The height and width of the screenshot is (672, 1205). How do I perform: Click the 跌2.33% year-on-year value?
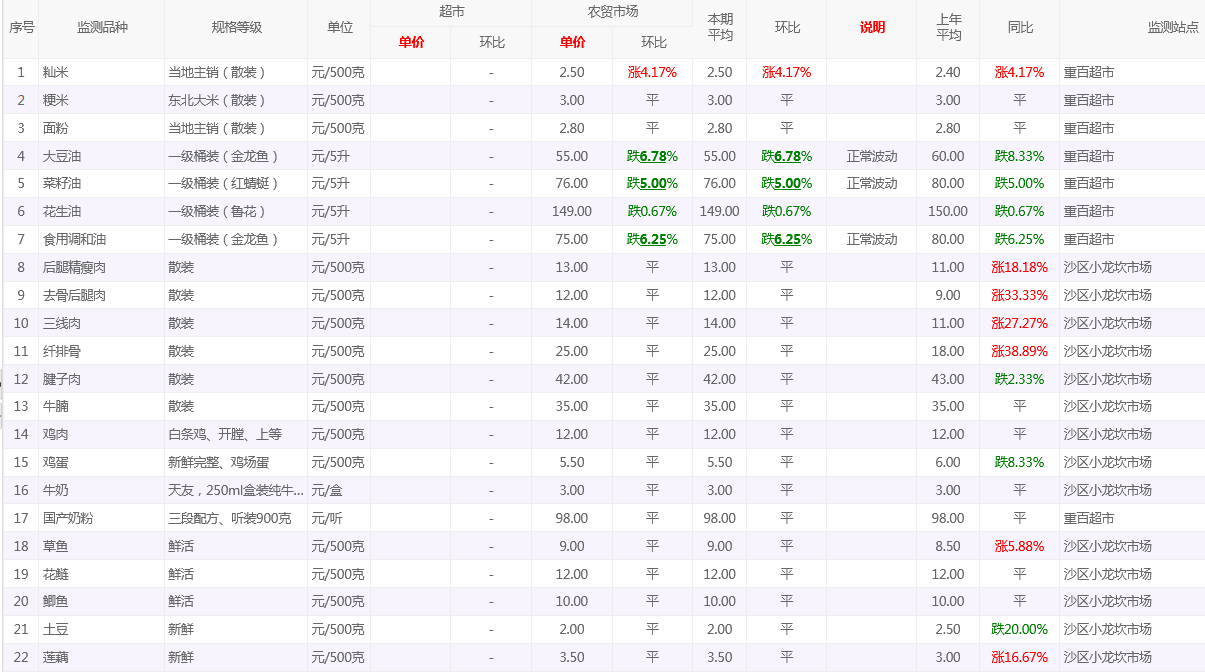pos(1020,379)
